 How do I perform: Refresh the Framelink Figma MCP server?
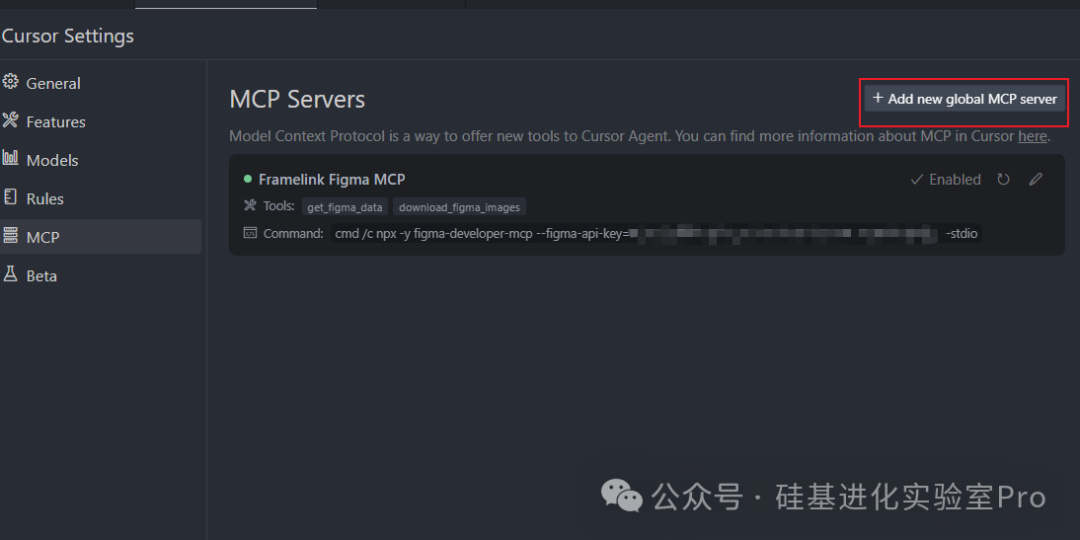click(1003, 180)
